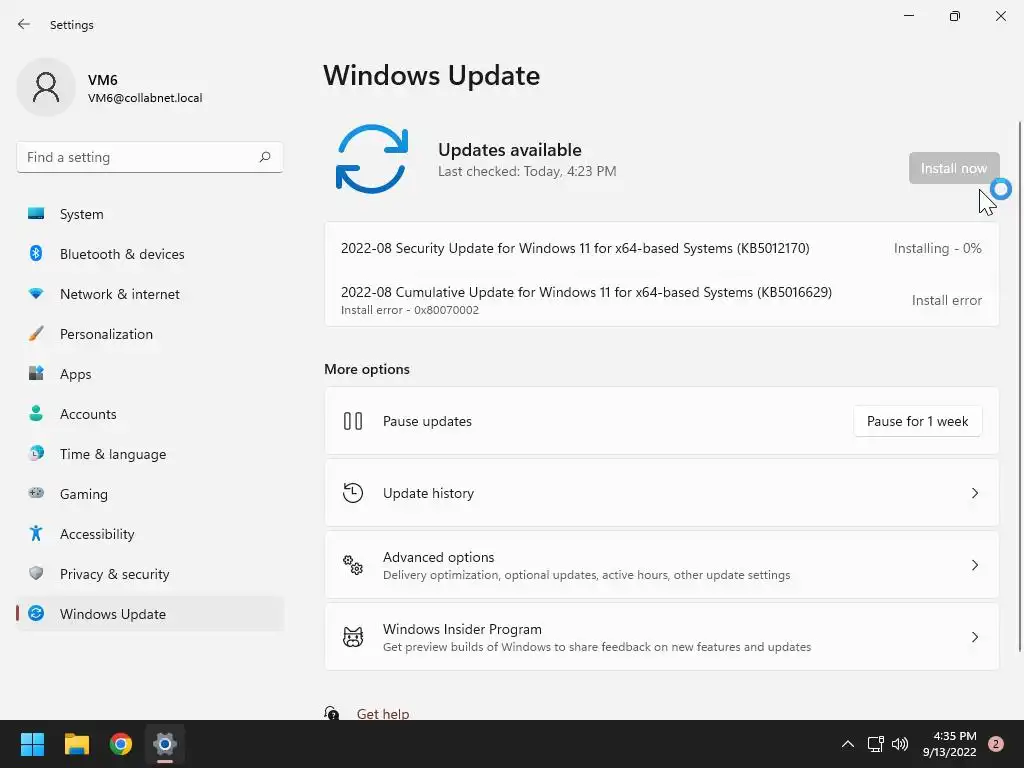1024x768 pixels.
Task: Click the Accessibility figure icon
Action: (x=36, y=534)
